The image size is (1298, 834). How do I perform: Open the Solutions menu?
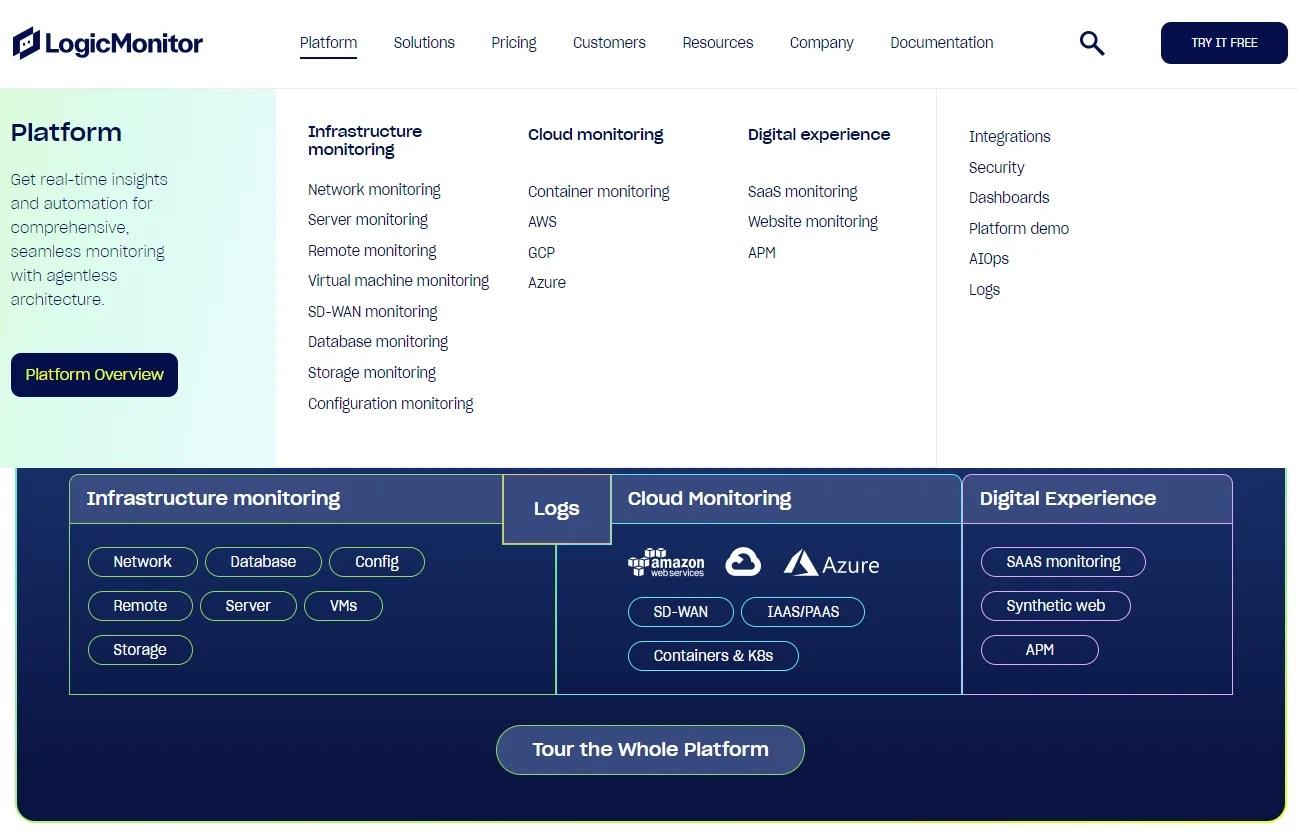click(424, 43)
